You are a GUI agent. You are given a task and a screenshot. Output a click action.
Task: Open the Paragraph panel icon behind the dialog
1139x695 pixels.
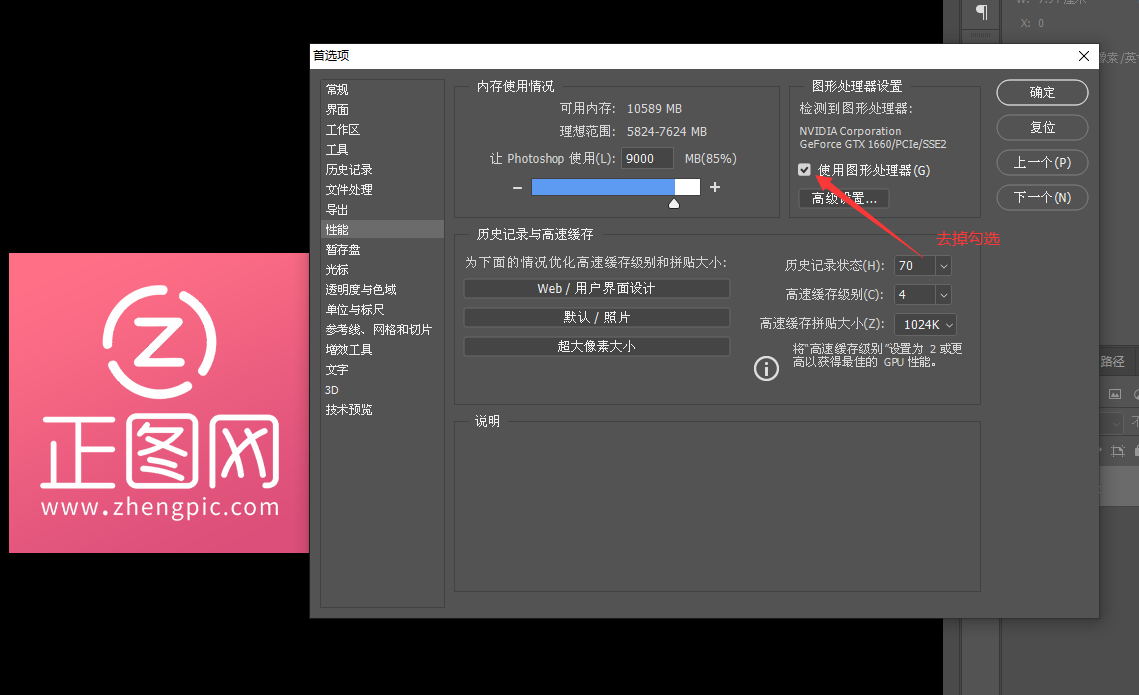(x=981, y=12)
